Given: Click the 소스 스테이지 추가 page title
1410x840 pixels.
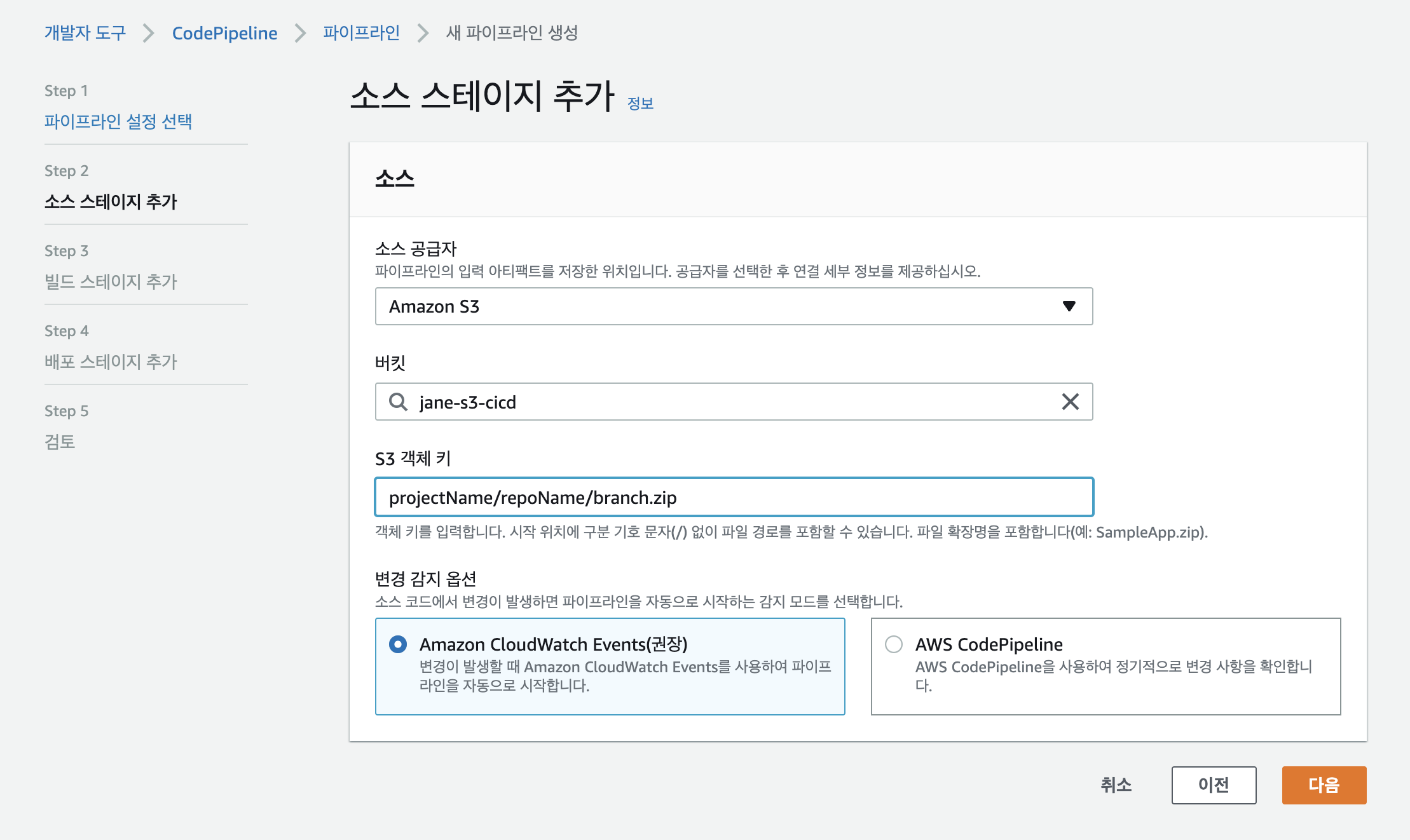Looking at the screenshot, I should (483, 97).
